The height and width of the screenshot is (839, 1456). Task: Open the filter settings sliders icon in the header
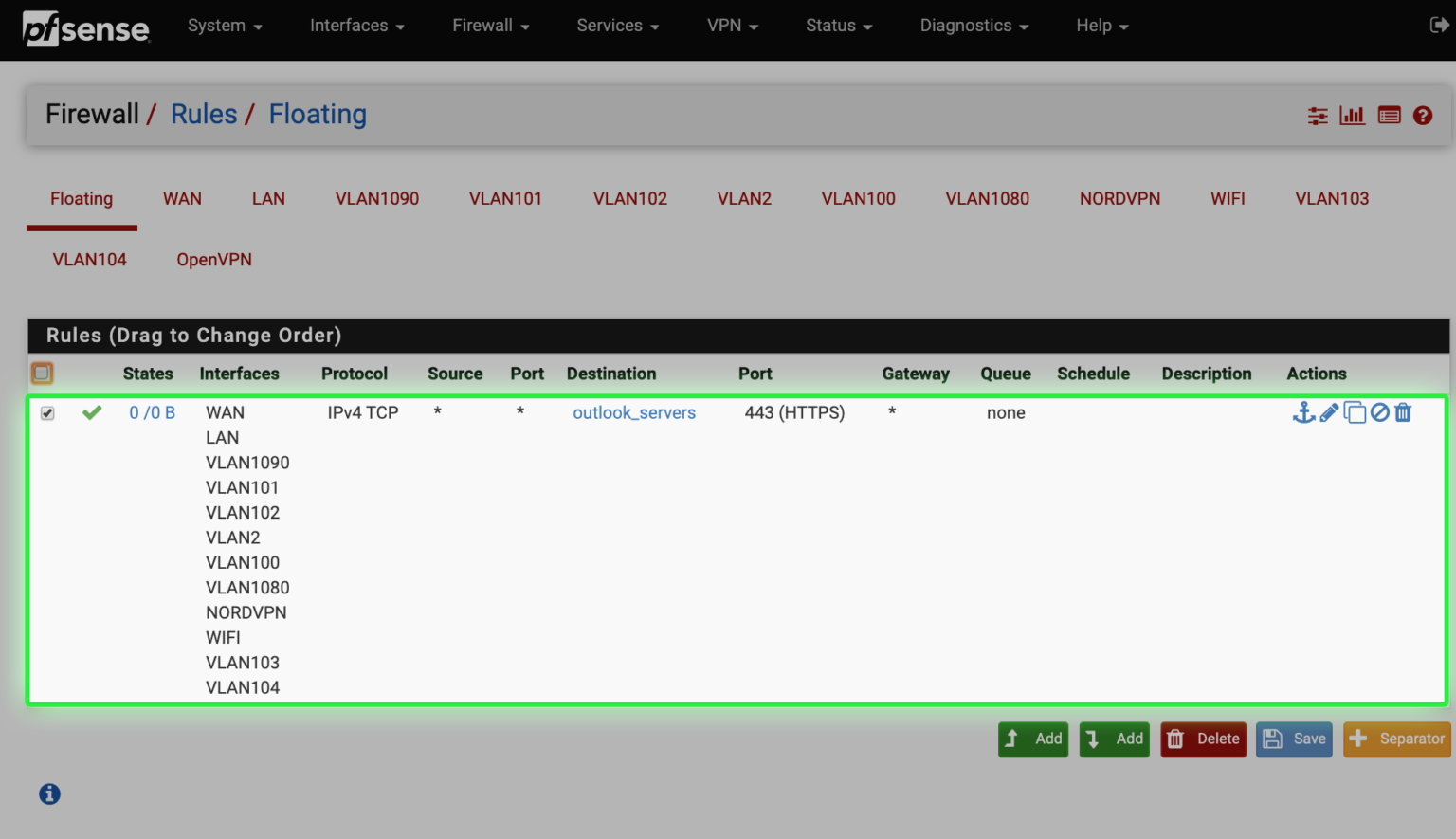(1318, 115)
